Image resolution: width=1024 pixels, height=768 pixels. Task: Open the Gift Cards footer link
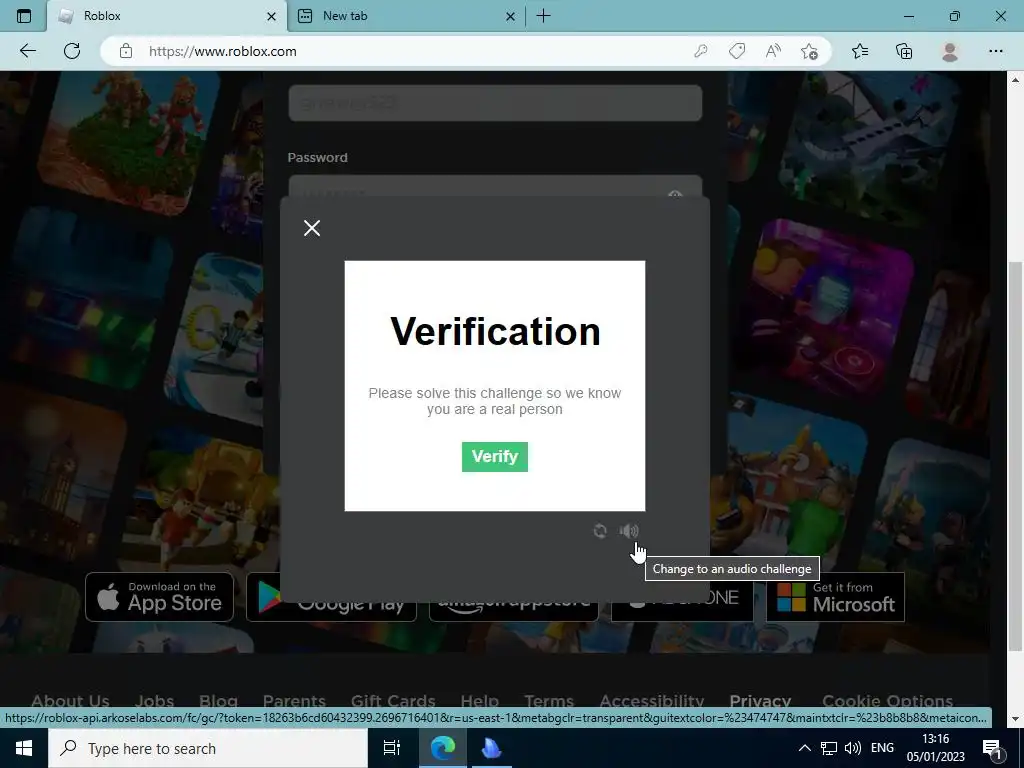(392, 701)
